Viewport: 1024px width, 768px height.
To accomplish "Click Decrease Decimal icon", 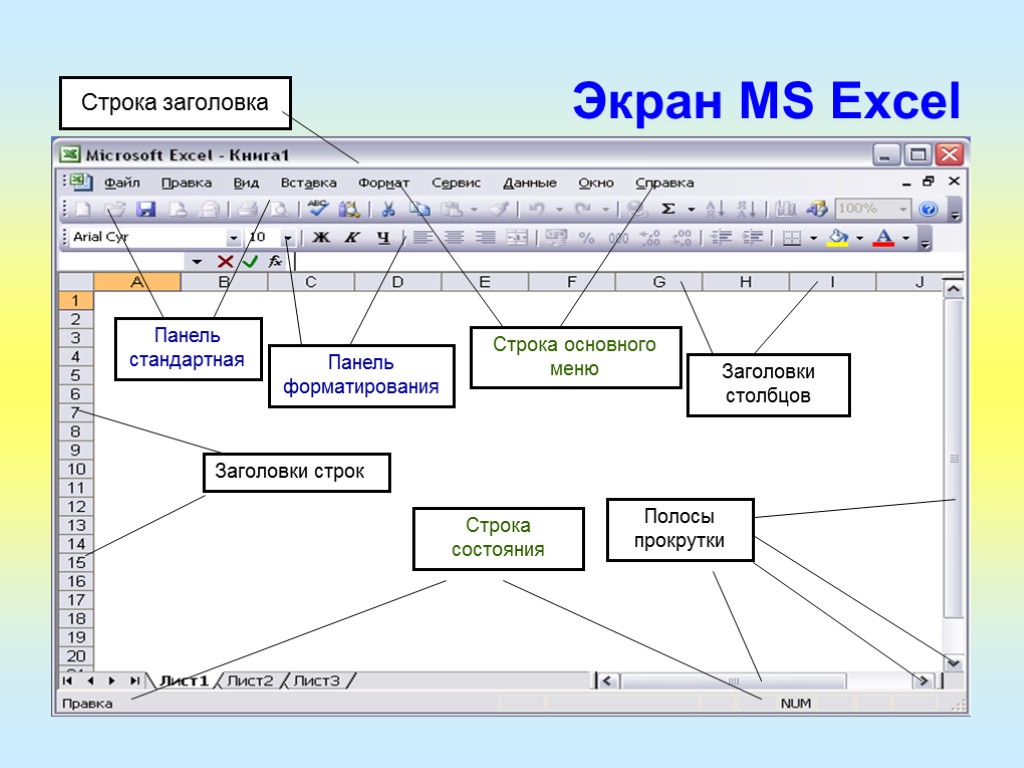I will (682, 238).
